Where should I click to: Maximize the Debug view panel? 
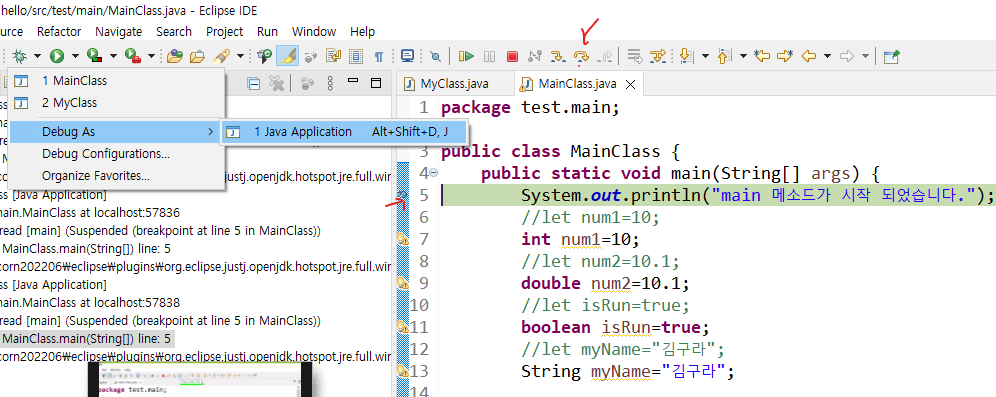click(375, 83)
